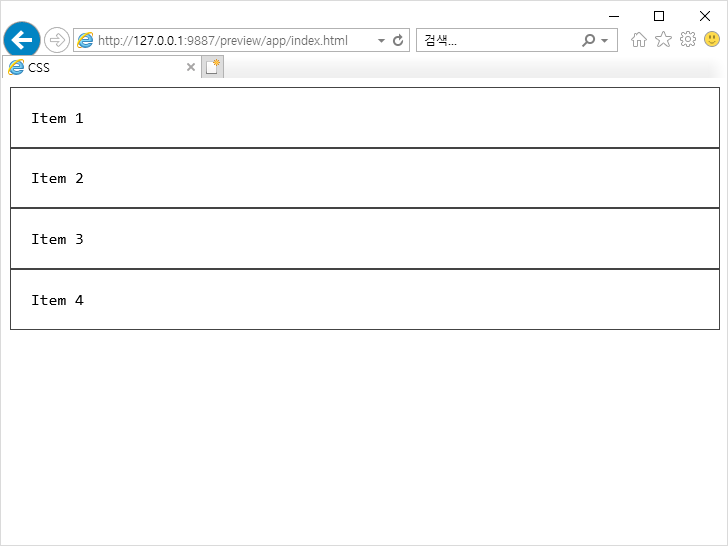Minimize the browser window
The height and width of the screenshot is (546, 728).
[x=614, y=16]
